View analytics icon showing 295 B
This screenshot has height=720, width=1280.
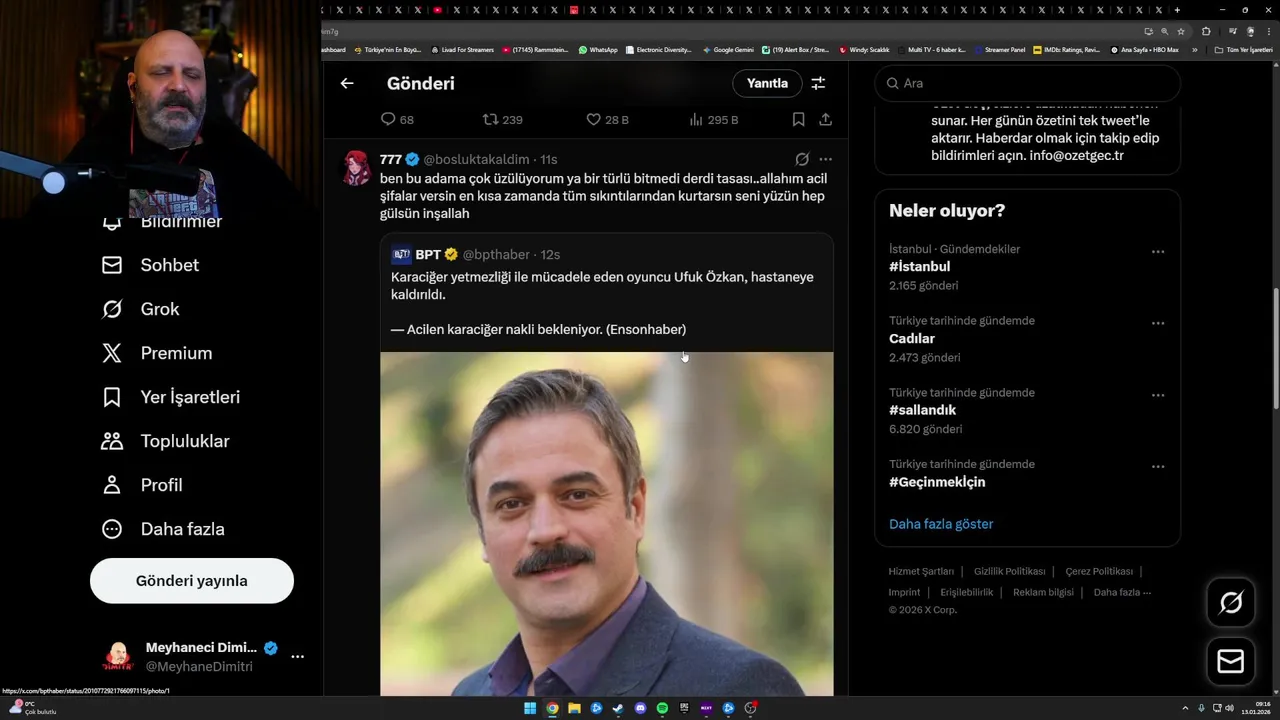pos(696,119)
